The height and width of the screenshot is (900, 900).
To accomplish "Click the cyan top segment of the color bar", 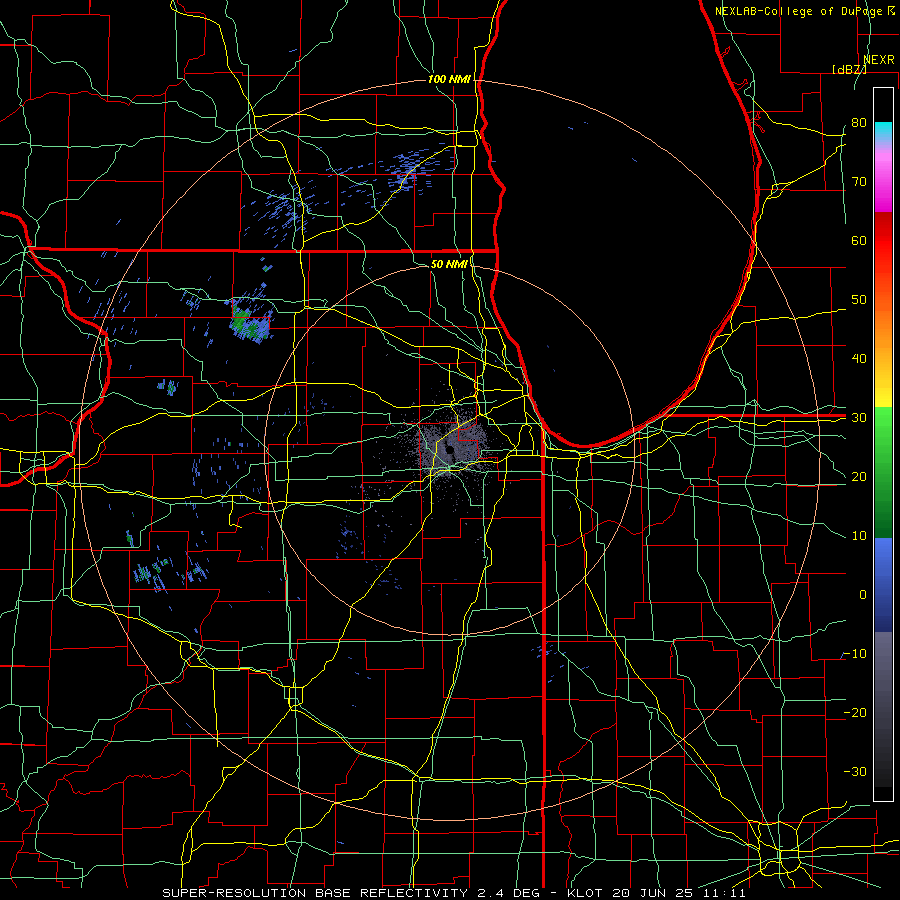I will click(883, 132).
